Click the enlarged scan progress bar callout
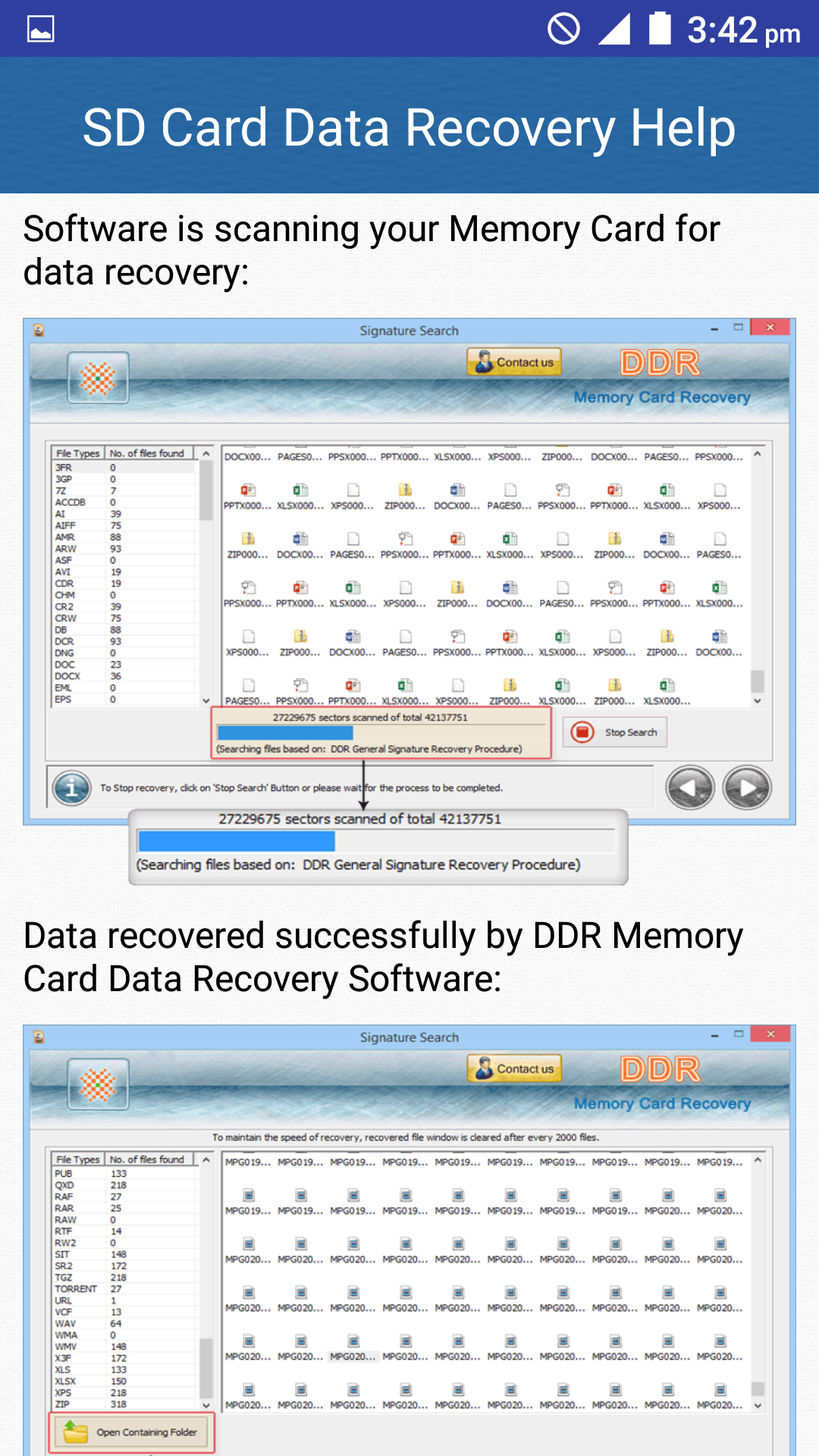Screen dimensions: 819x1456 pos(376,841)
